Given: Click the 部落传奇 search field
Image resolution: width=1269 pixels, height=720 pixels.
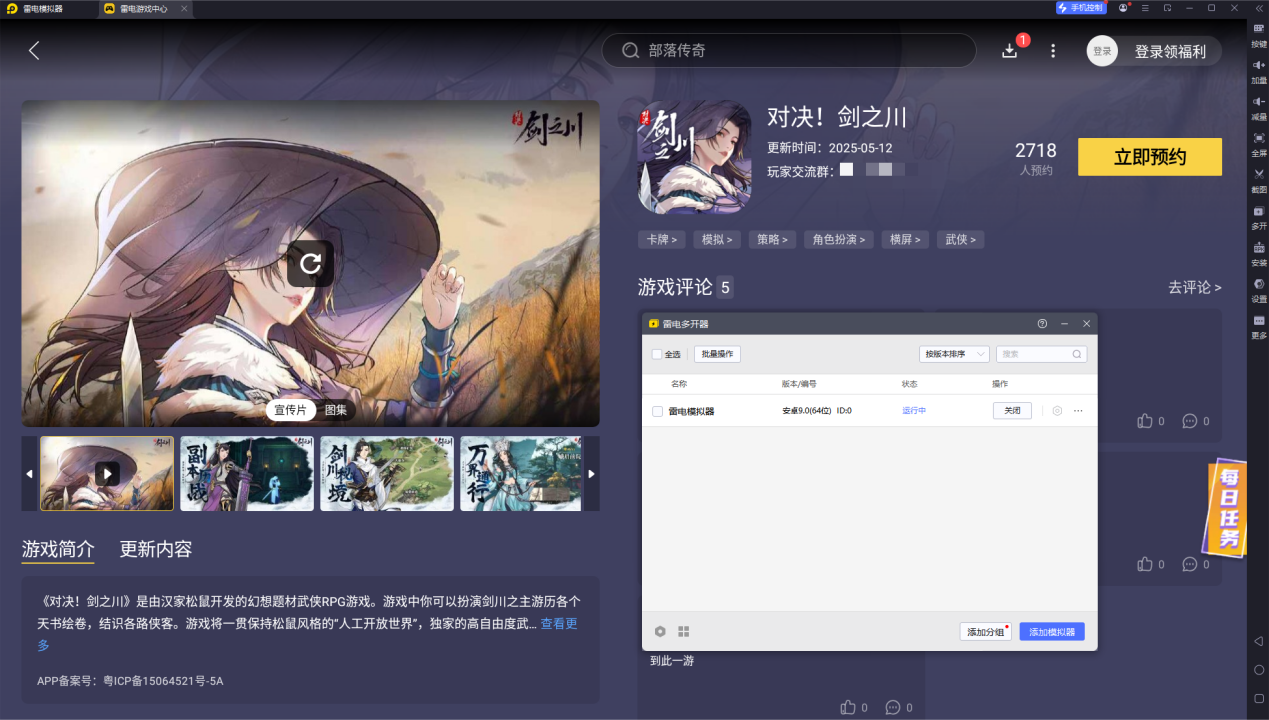Looking at the screenshot, I should [x=789, y=50].
